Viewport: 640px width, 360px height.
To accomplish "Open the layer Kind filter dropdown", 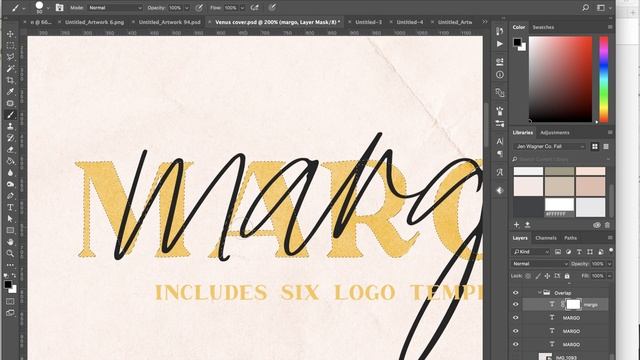I will coord(531,252).
